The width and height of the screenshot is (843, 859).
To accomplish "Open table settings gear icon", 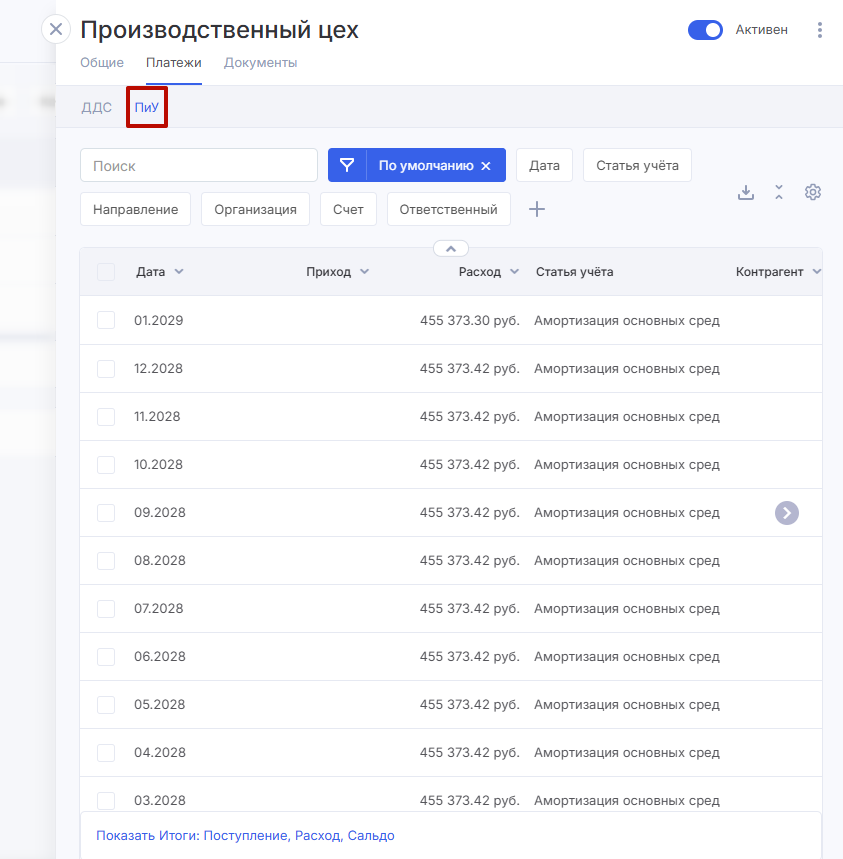I will [x=813, y=193].
